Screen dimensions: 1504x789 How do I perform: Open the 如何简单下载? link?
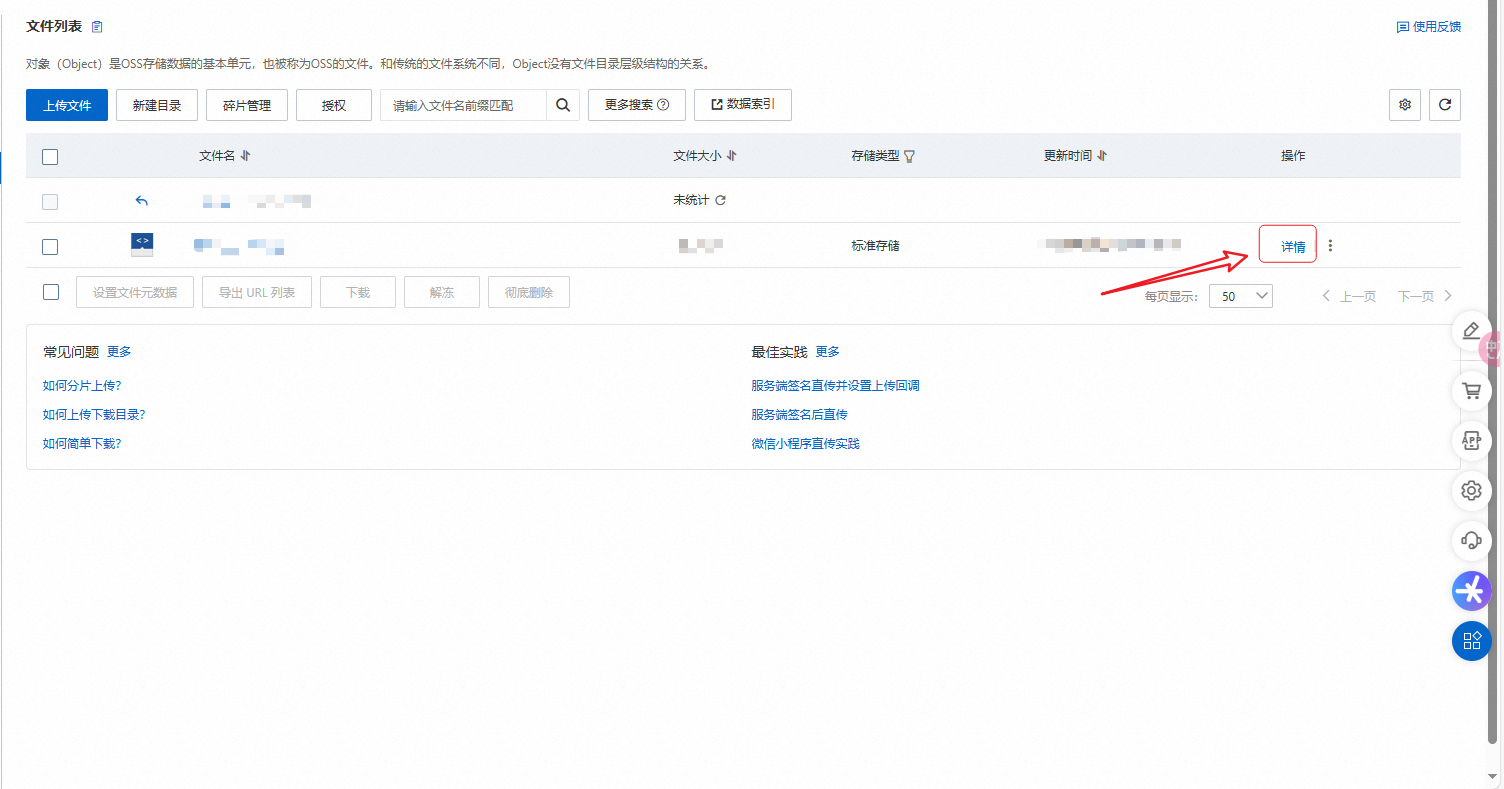click(x=82, y=444)
